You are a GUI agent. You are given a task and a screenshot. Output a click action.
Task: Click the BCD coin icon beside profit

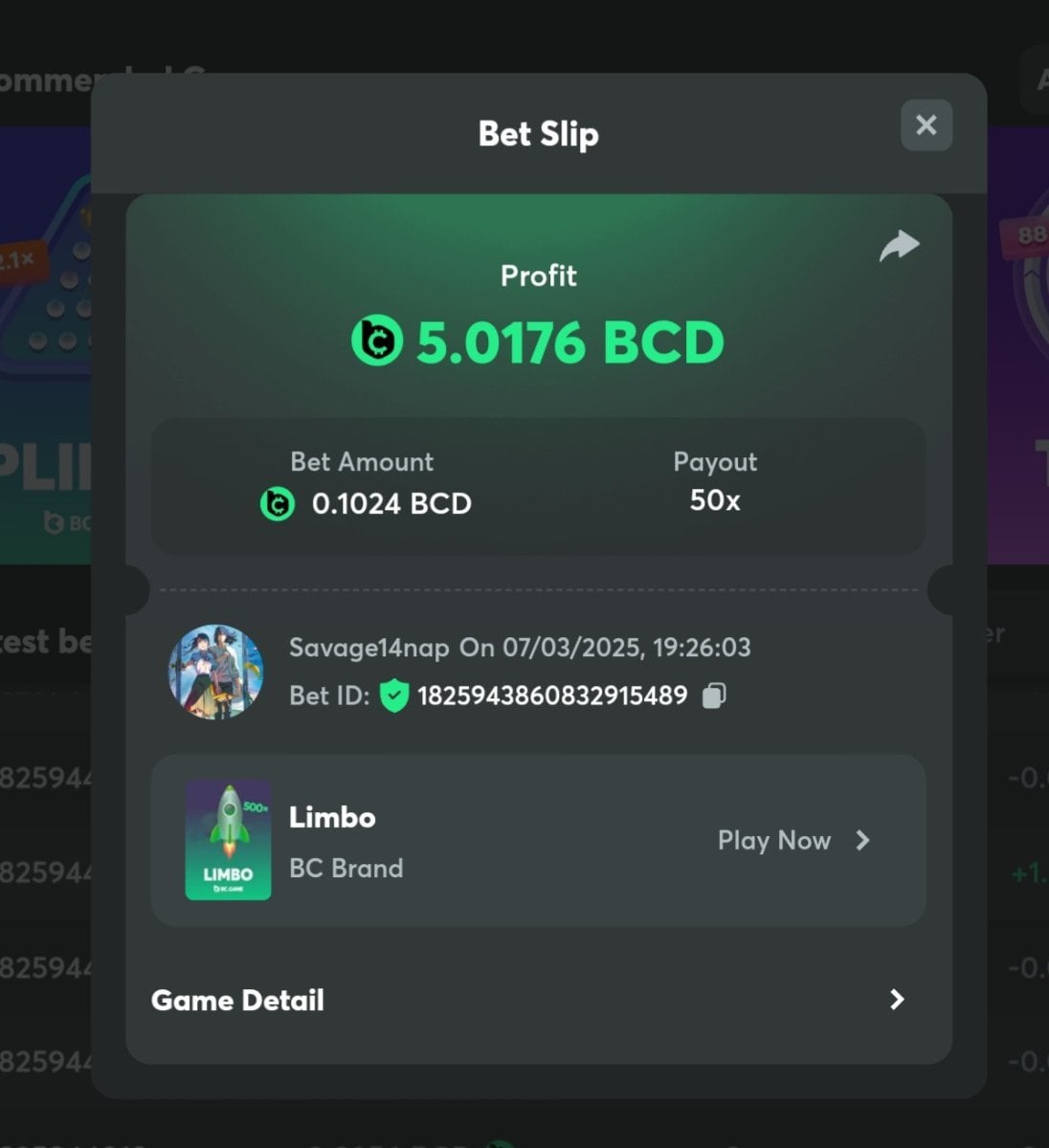click(377, 342)
